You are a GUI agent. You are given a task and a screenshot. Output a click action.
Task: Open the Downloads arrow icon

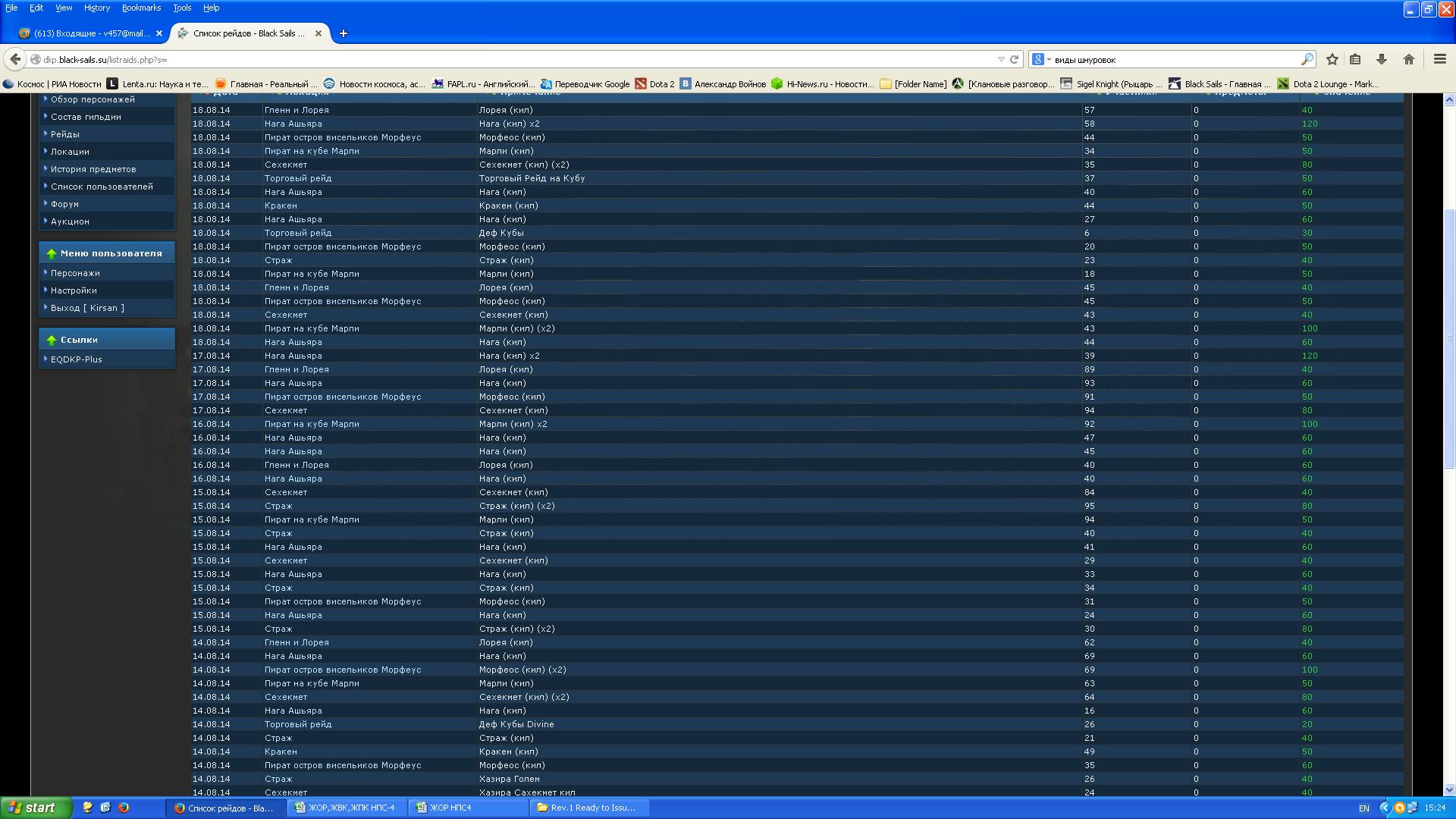[1382, 59]
